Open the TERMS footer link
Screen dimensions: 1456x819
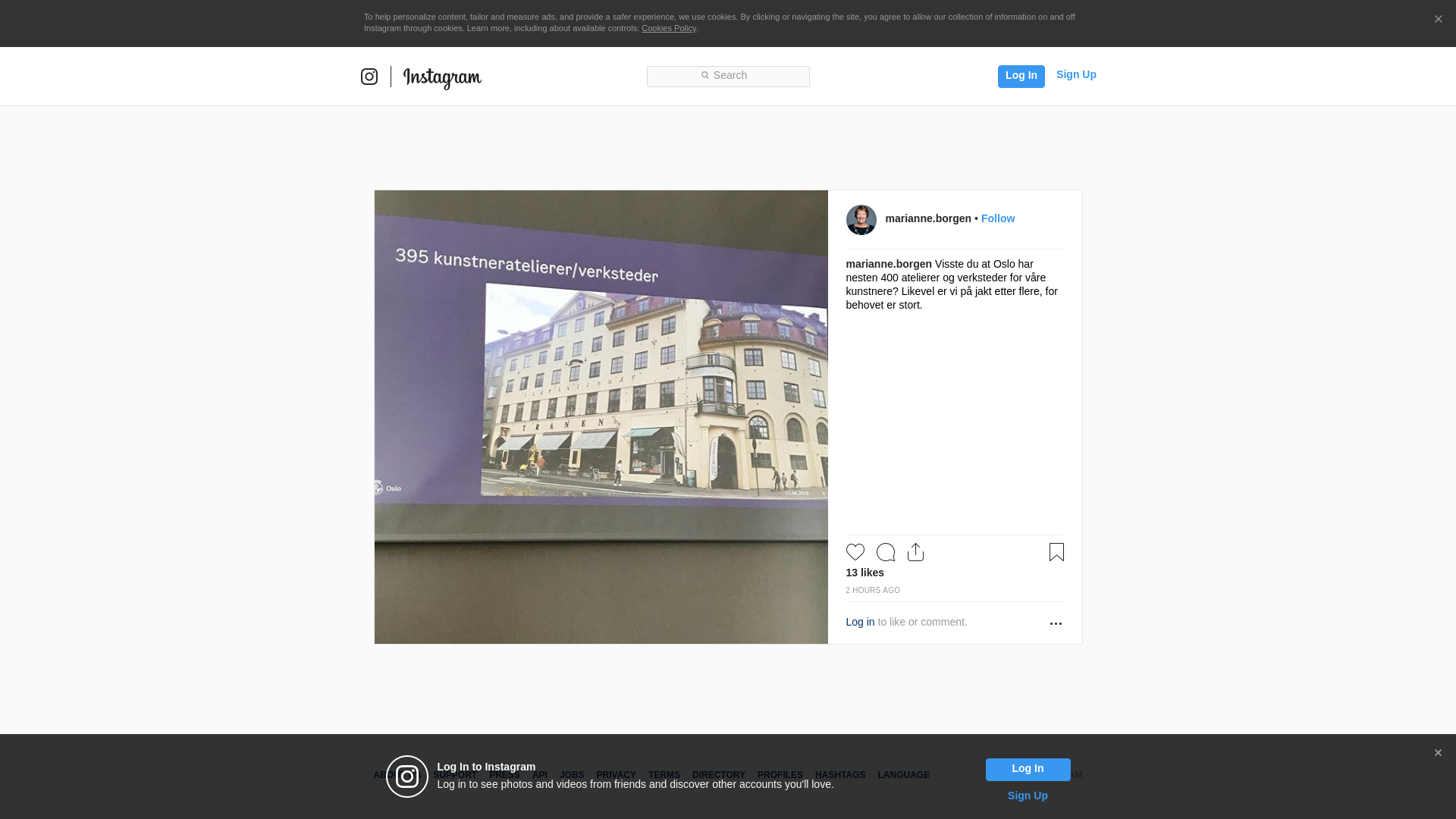[664, 775]
